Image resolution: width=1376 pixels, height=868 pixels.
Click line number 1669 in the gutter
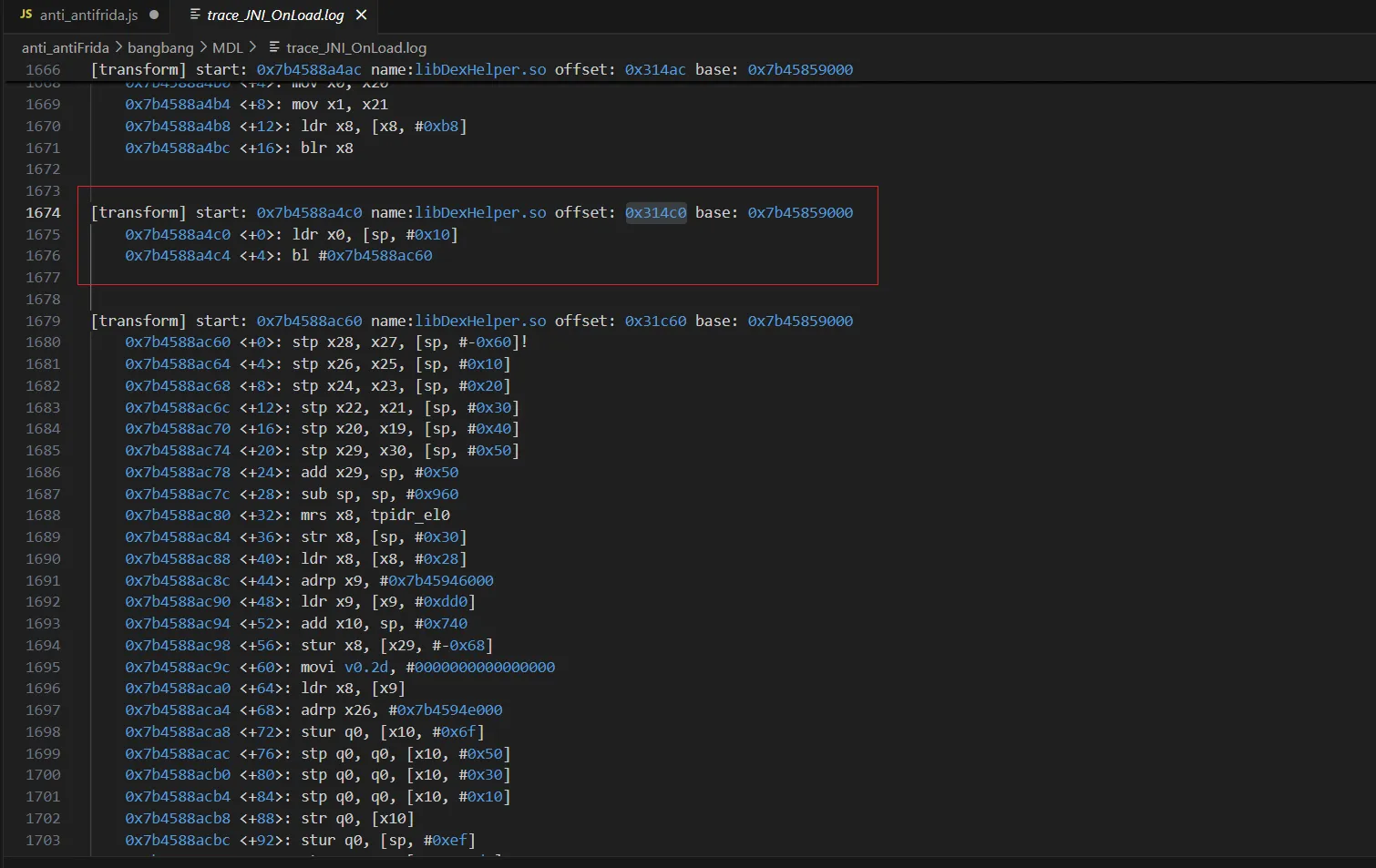tap(43, 105)
